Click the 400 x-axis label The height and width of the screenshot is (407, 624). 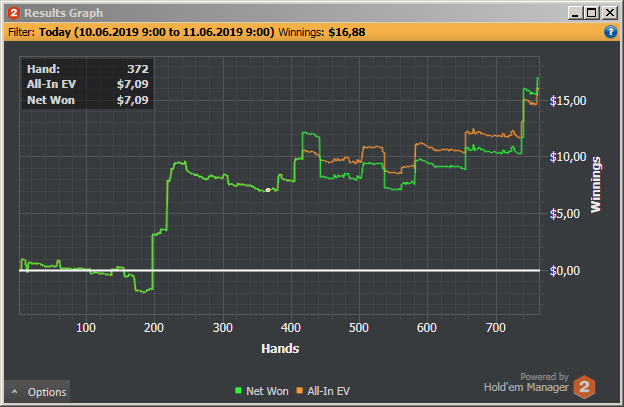click(291, 328)
